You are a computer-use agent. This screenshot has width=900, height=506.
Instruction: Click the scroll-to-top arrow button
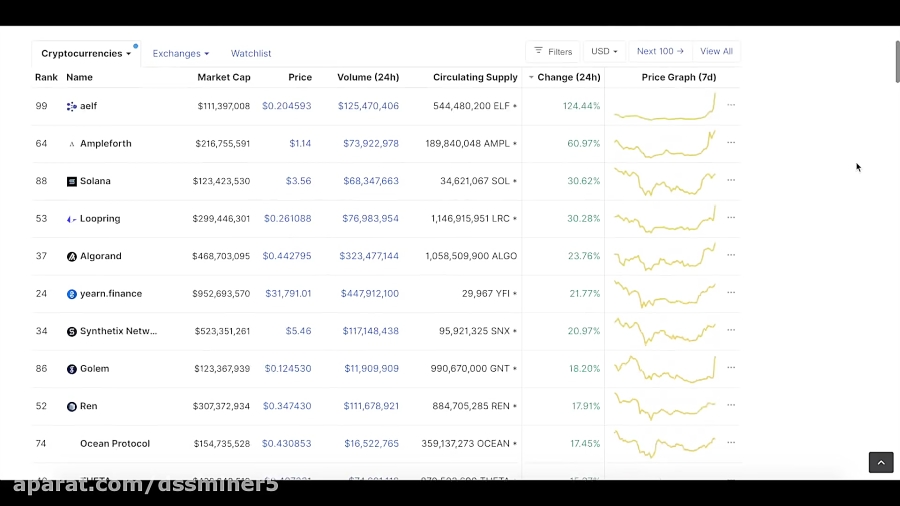point(881,462)
